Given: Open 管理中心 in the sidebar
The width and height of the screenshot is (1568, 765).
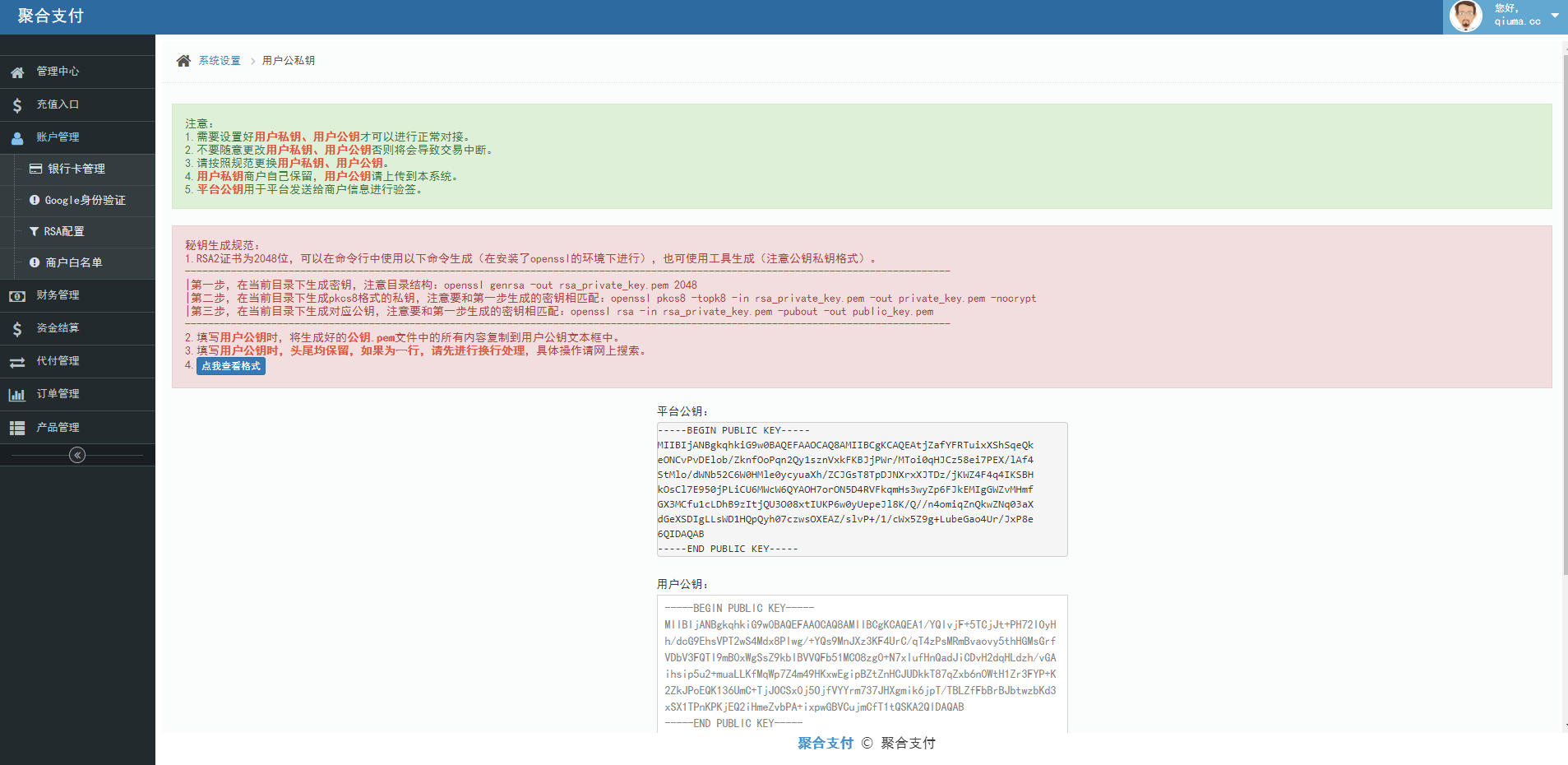Looking at the screenshot, I should (x=58, y=72).
